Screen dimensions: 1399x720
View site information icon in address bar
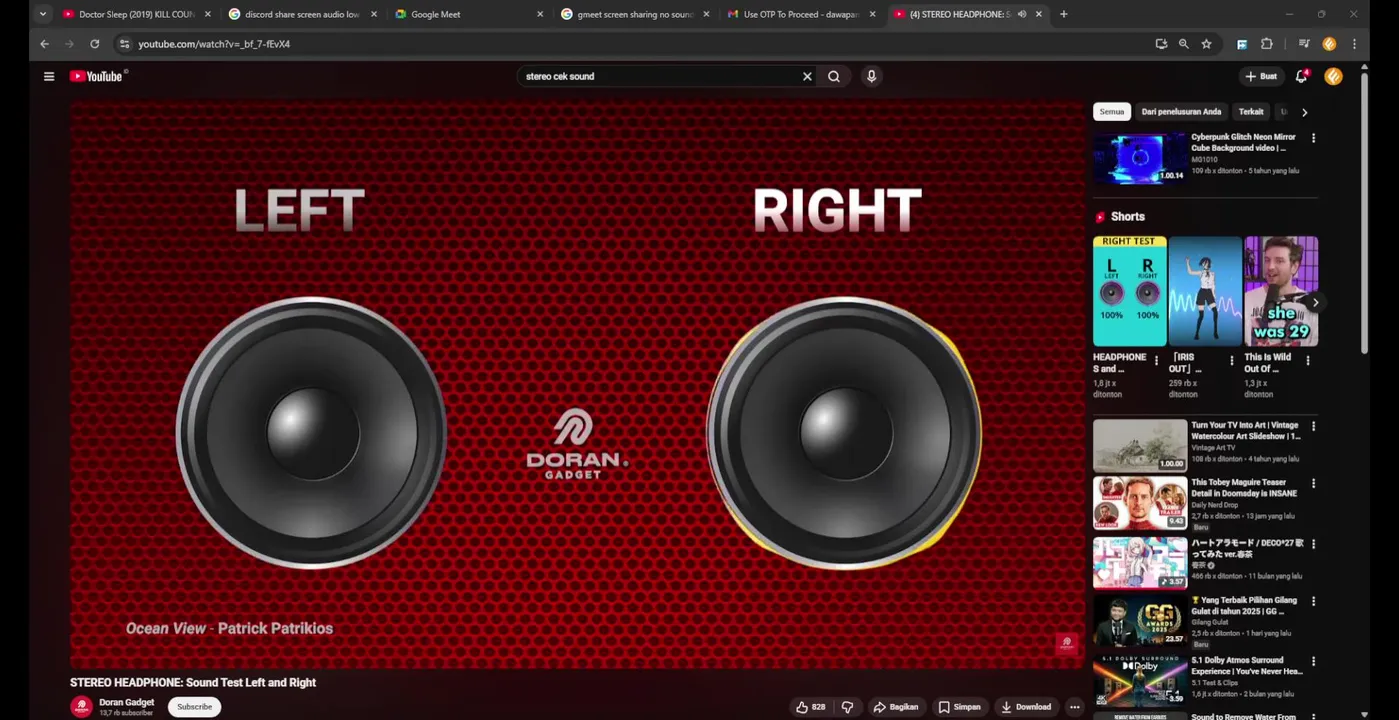coord(124,44)
